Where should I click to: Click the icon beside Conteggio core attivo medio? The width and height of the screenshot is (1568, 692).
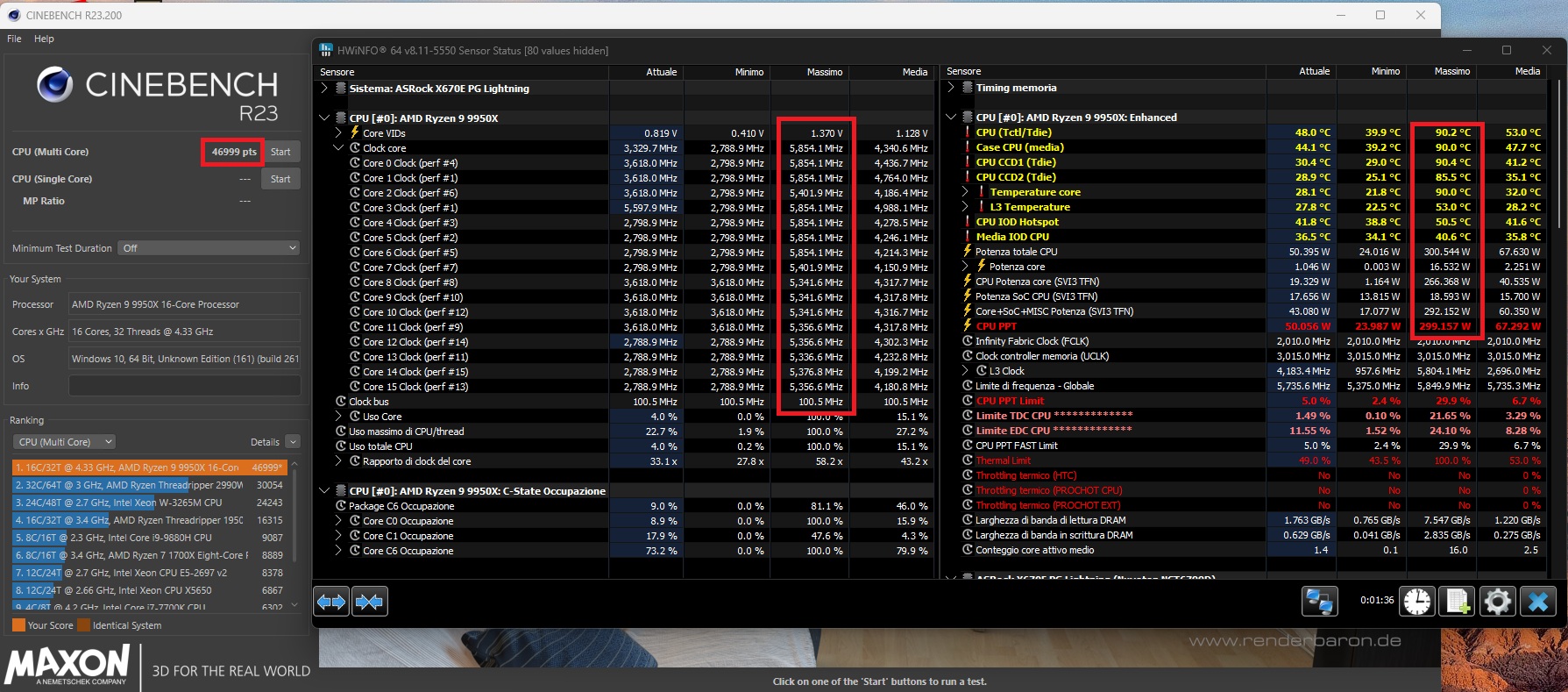tap(968, 550)
